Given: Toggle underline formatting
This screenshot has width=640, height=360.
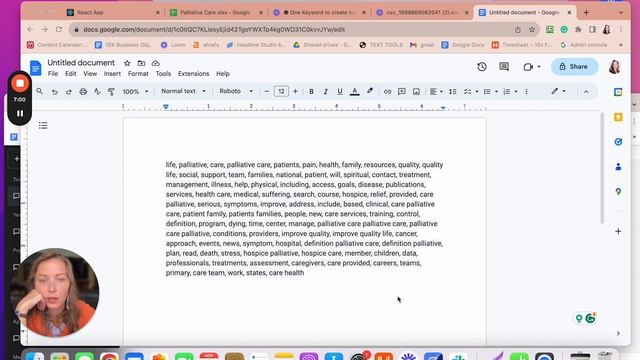Looking at the screenshot, I should tap(340, 92).
